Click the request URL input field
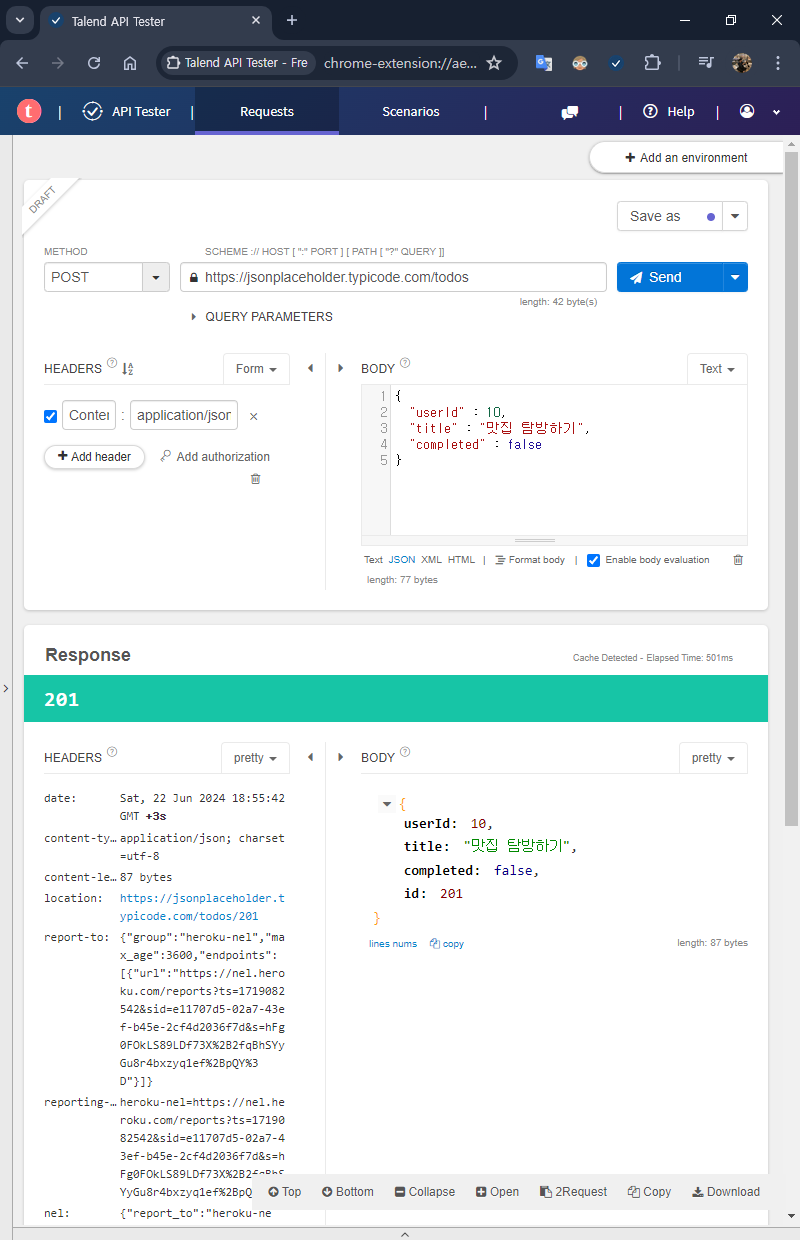The width and height of the screenshot is (800, 1240). coord(394,277)
